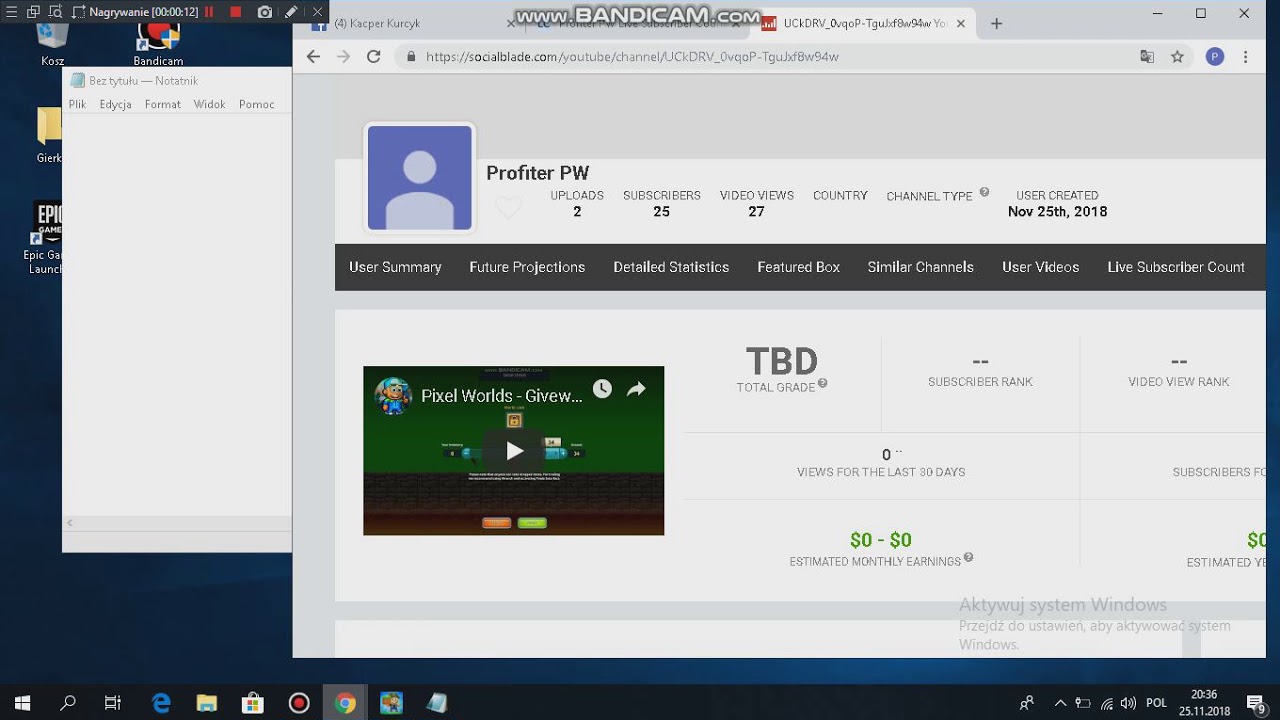Click the video Watch Later clock icon
The width and height of the screenshot is (1280, 720).
point(602,389)
